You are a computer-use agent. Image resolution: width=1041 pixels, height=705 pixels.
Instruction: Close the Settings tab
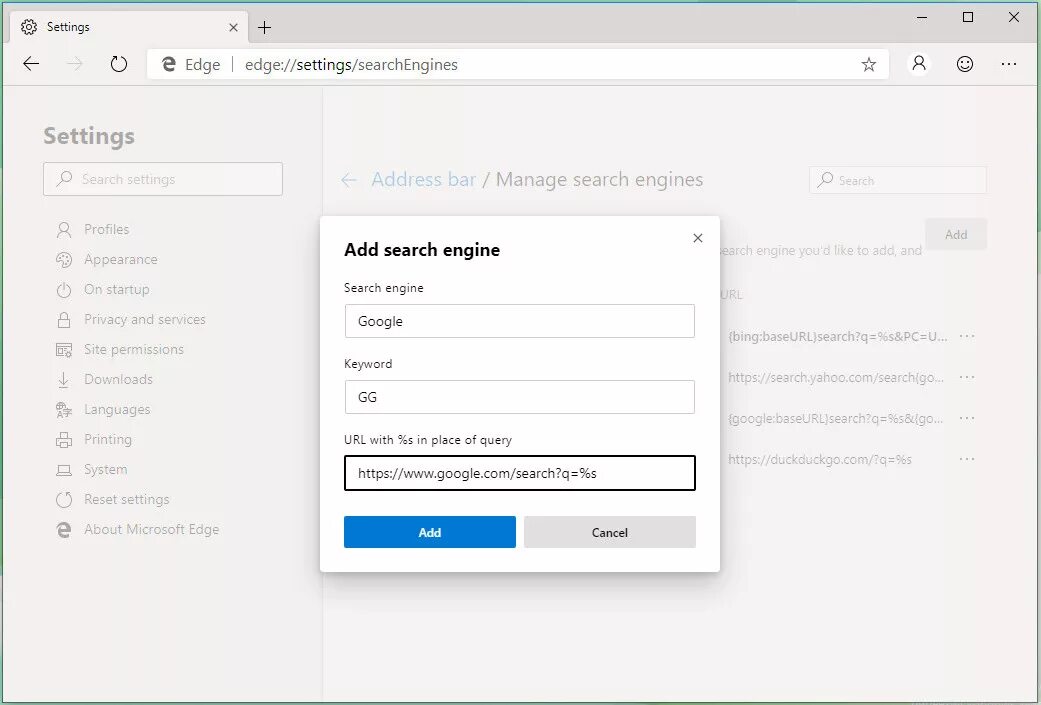coord(233,27)
